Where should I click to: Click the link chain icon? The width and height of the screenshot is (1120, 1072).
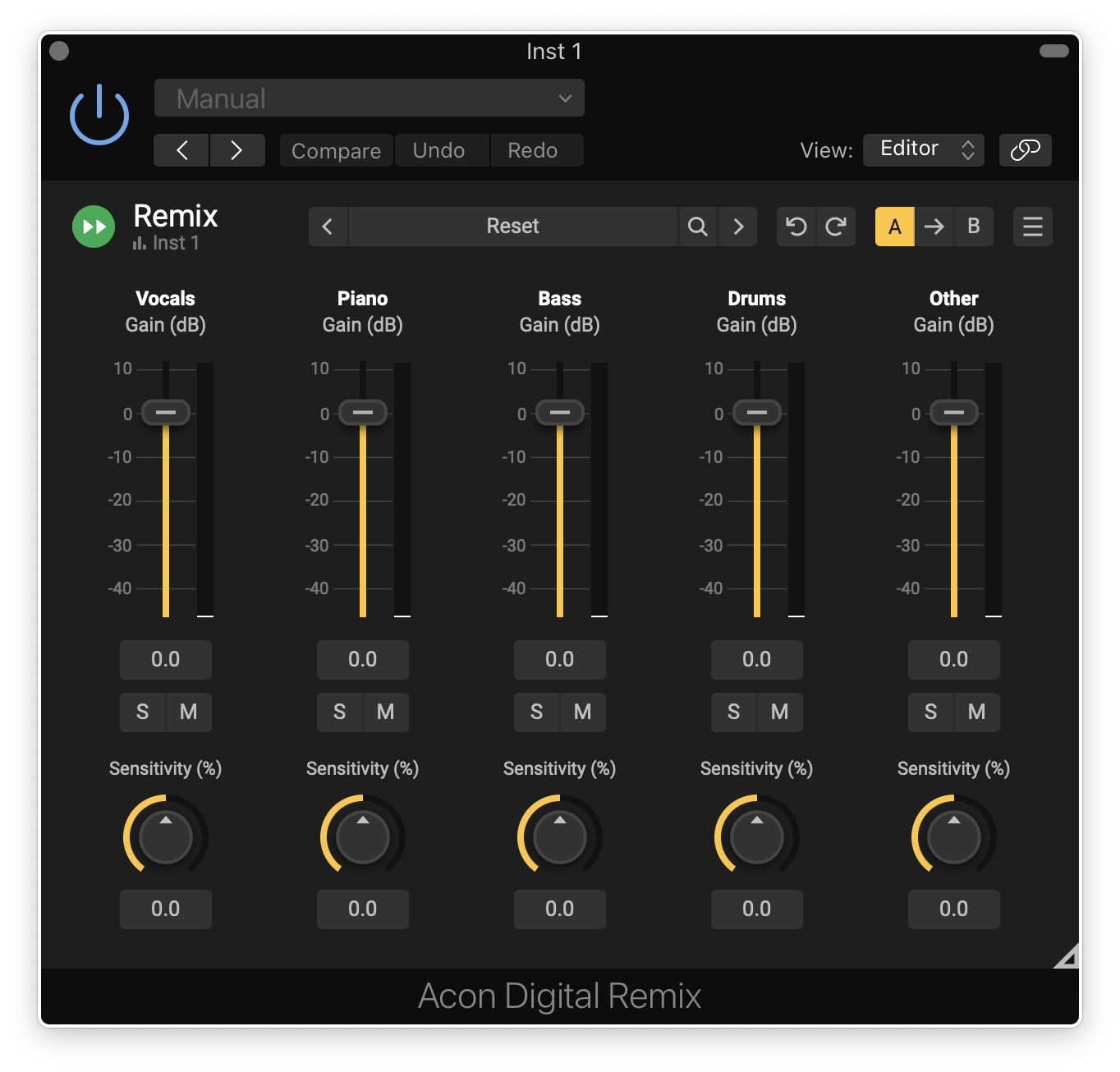click(x=1026, y=149)
